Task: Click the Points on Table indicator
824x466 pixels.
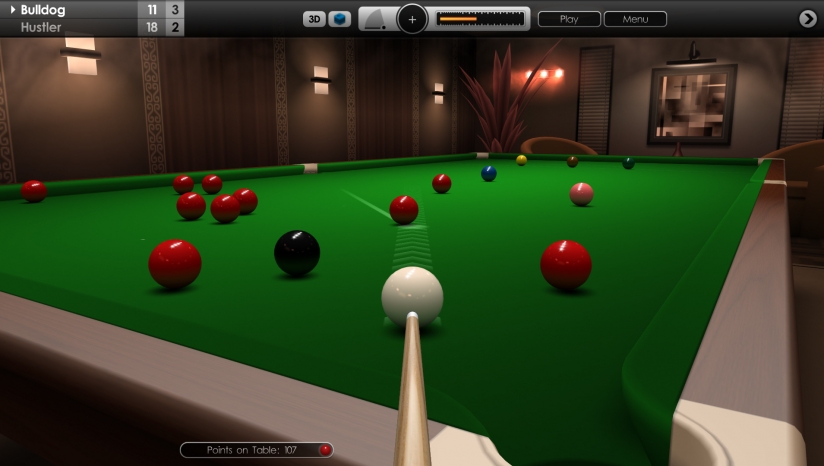Action: [x=257, y=450]
